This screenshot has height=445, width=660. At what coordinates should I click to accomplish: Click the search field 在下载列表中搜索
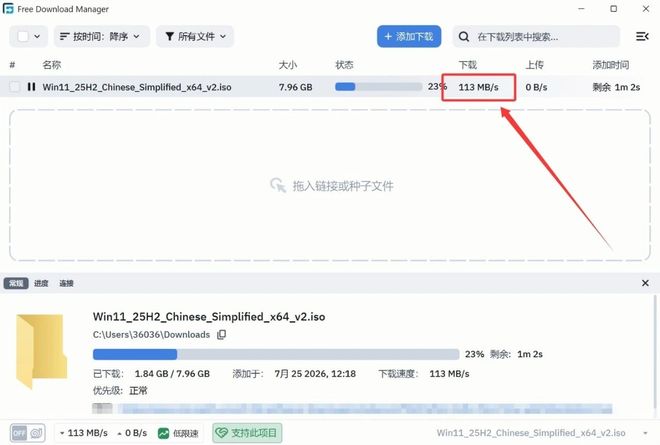point(536,37)
